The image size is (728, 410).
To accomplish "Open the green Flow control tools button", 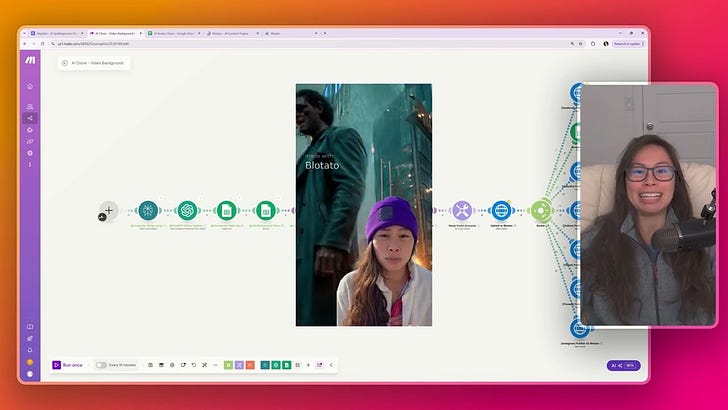I will 228,365.
